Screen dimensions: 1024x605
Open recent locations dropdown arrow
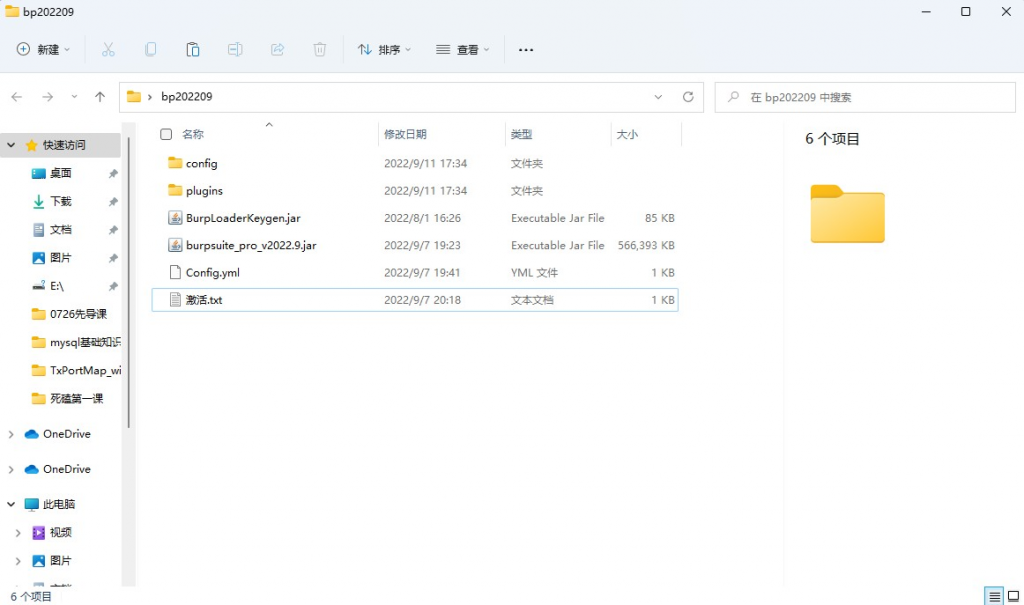(x=74, y=97)
